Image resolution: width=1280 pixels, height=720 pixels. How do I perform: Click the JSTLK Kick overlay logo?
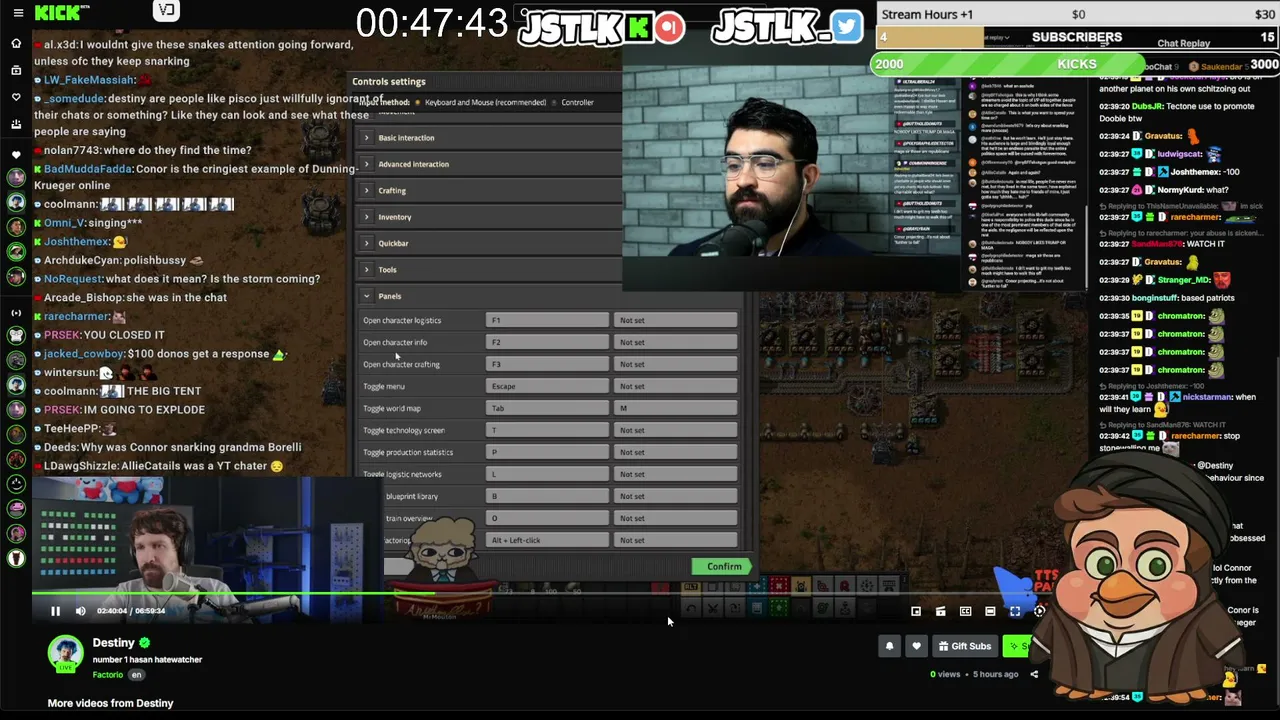(601, 28)
